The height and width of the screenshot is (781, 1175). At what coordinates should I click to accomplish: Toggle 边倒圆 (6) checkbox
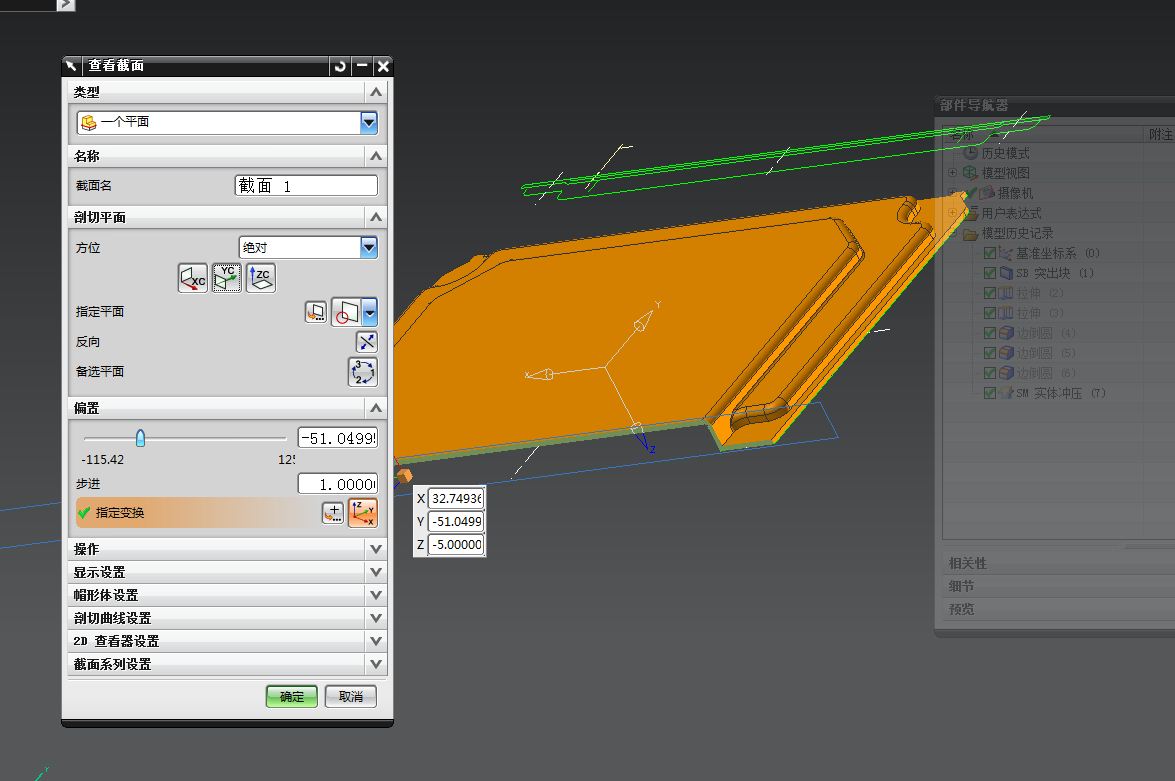(990, 373)
